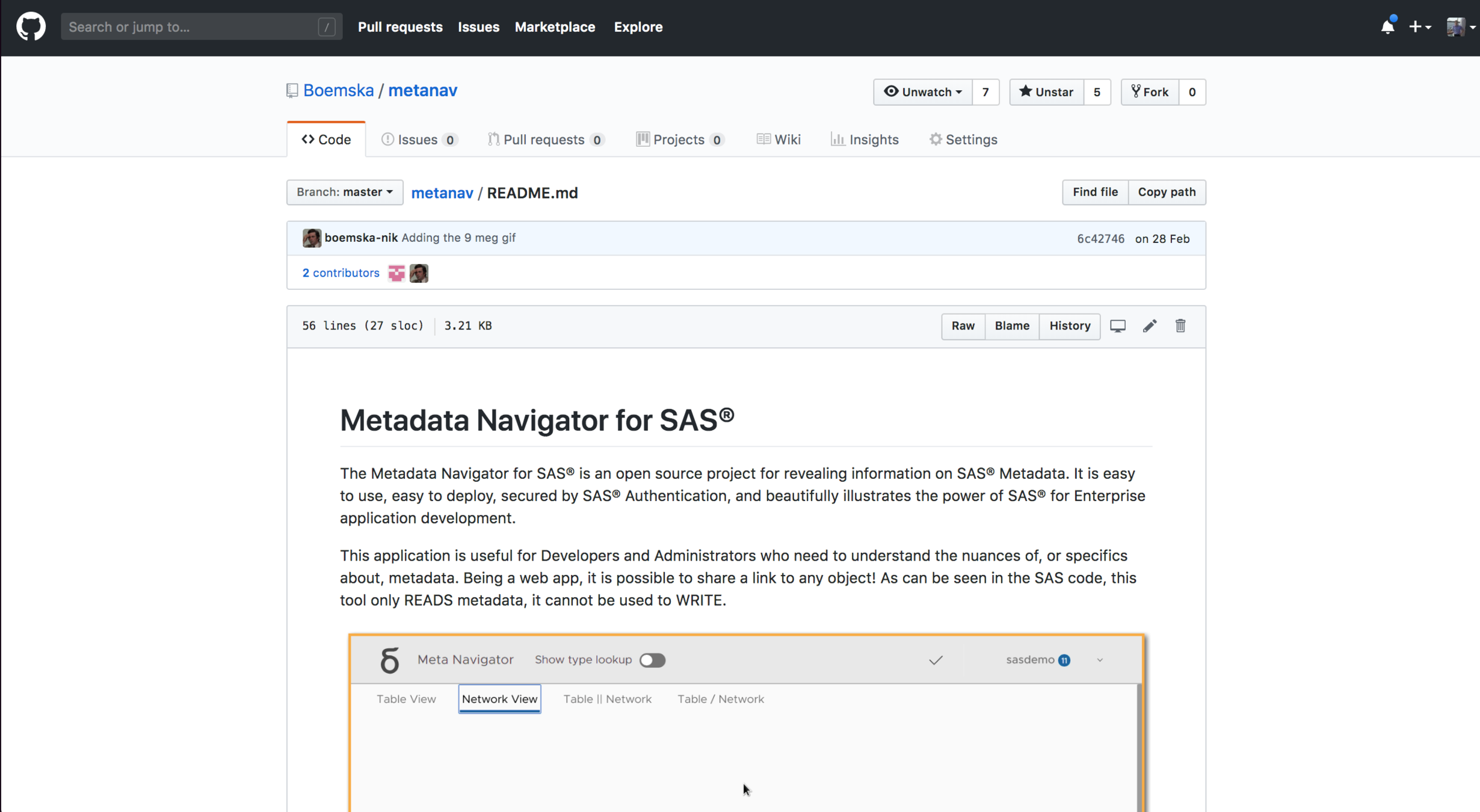Click the Raw button
Screen dimensions: 1480x812
[963, 326]
